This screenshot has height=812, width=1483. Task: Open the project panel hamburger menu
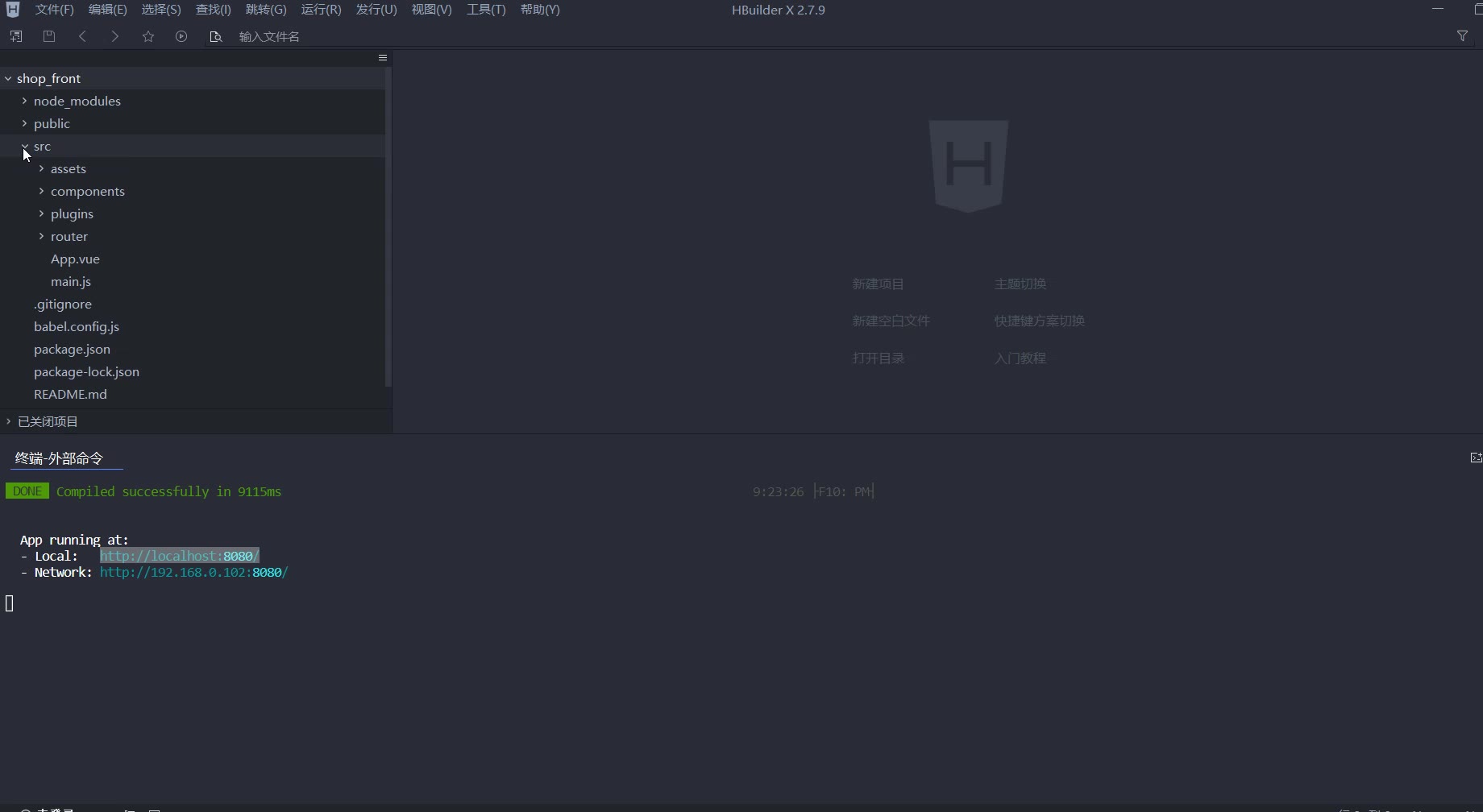tap(383, 57)
